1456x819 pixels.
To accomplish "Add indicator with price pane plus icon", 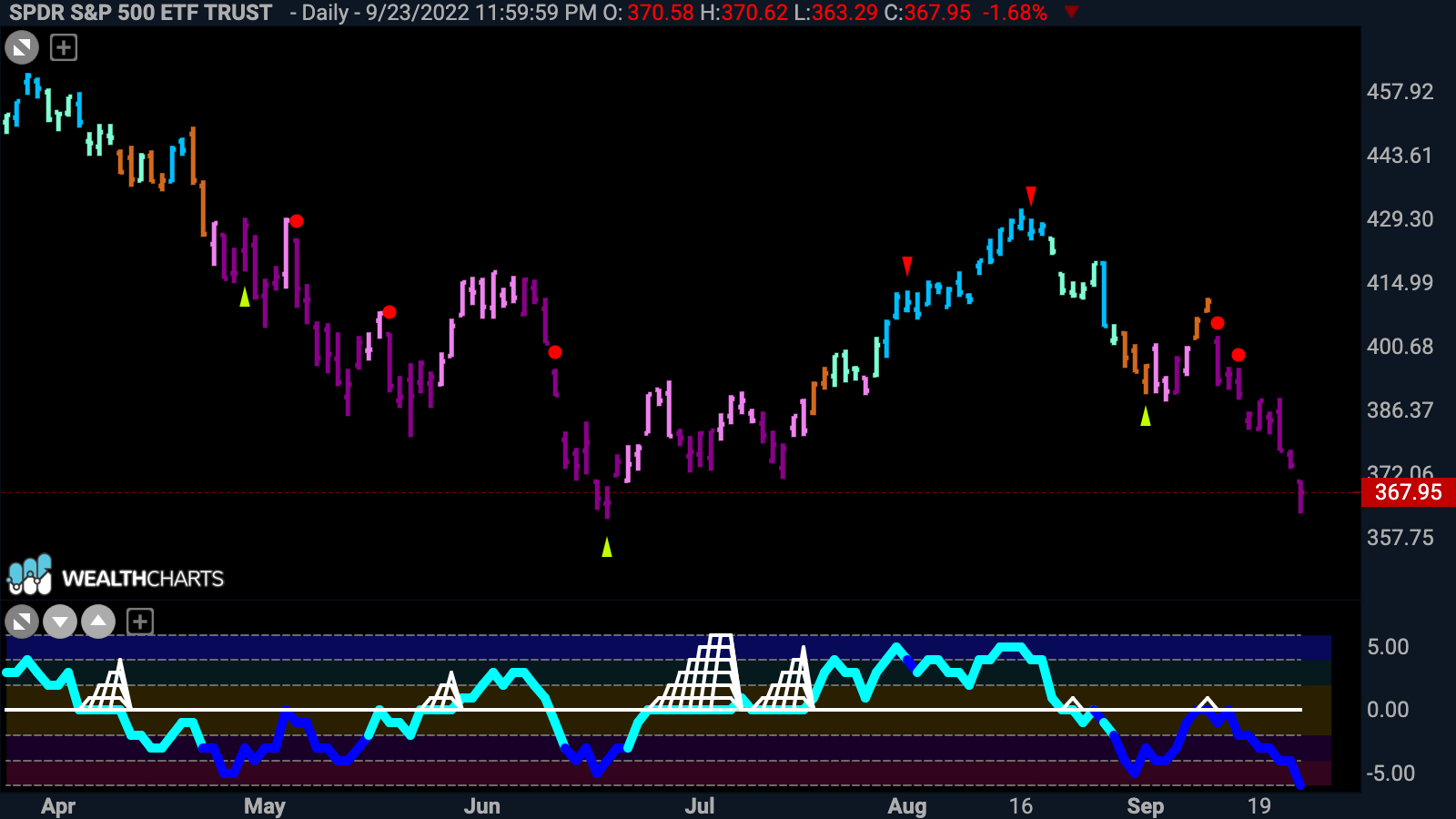I will click(64, 47).
